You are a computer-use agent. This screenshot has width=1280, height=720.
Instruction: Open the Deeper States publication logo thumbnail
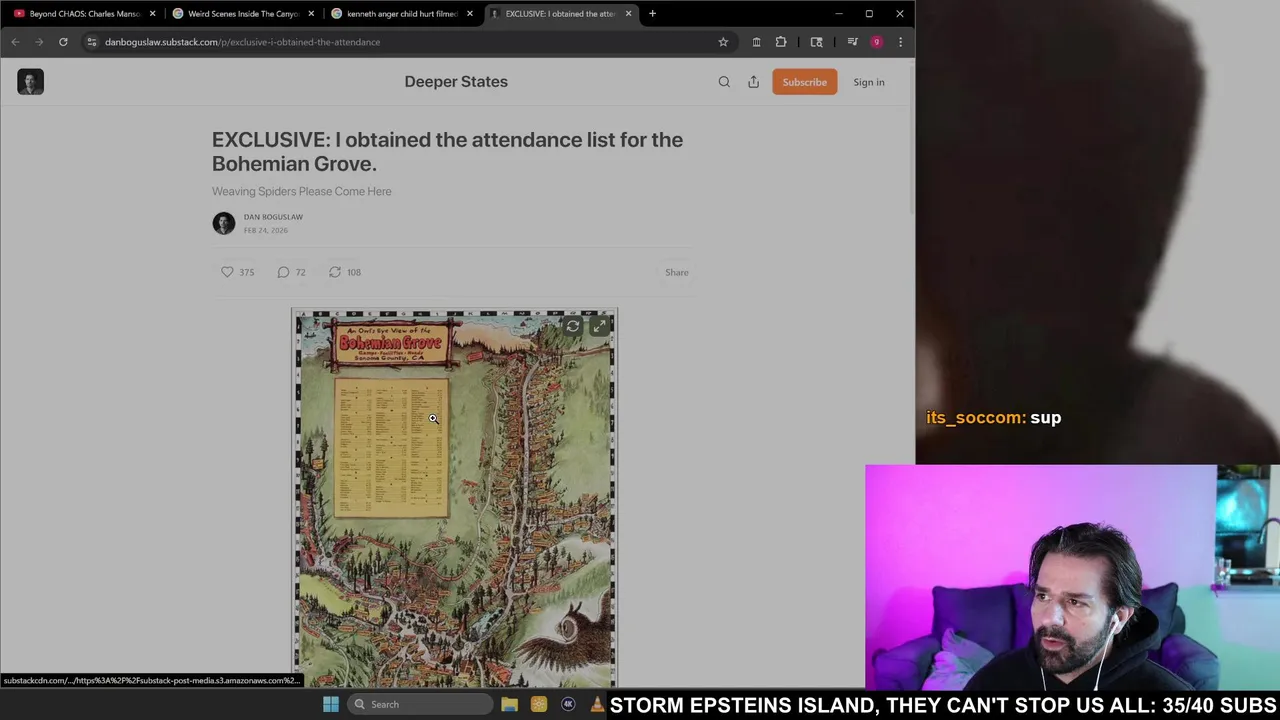point(30,82)
